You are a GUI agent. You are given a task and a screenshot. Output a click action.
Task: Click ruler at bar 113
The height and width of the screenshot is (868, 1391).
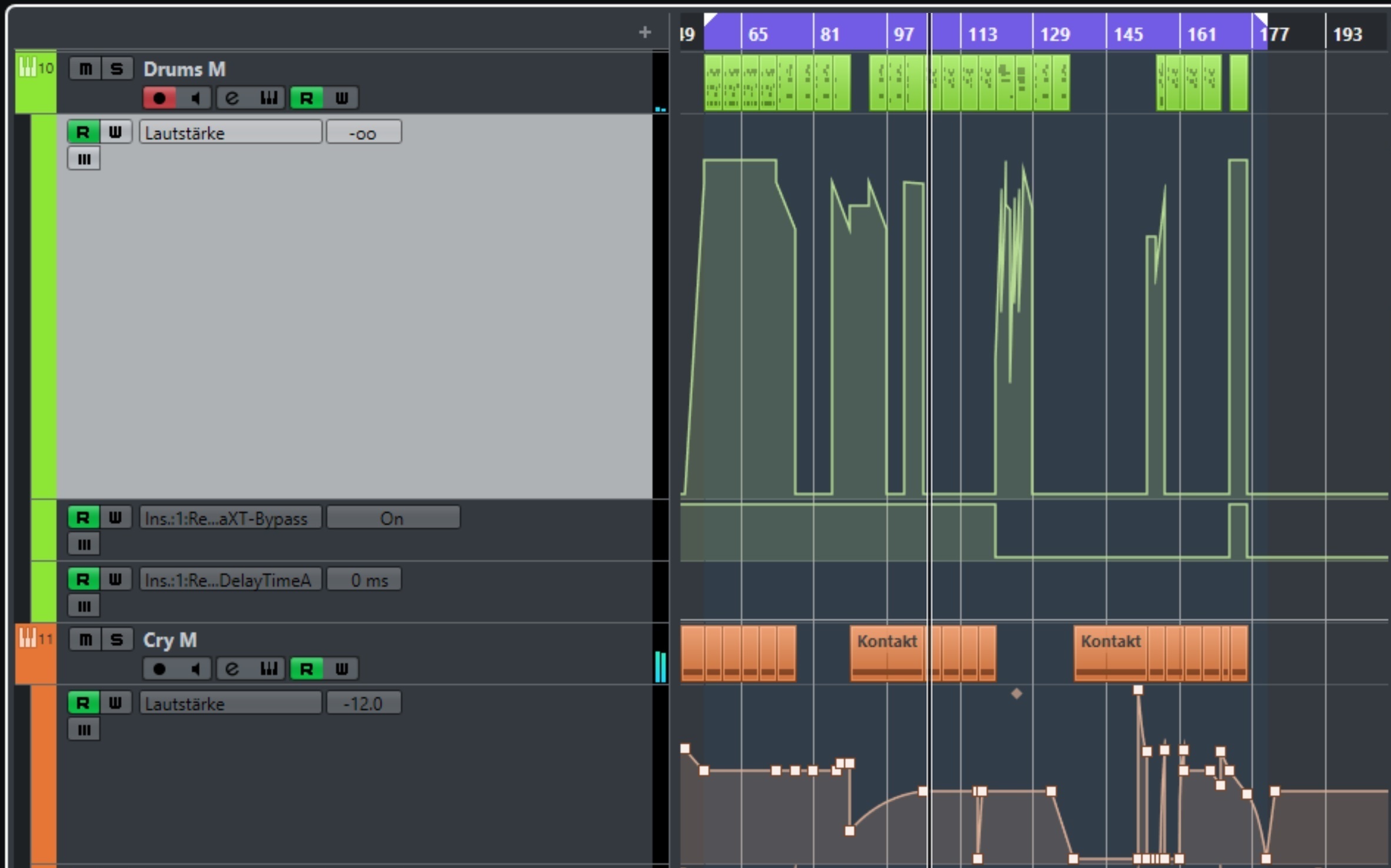[982, 34]
